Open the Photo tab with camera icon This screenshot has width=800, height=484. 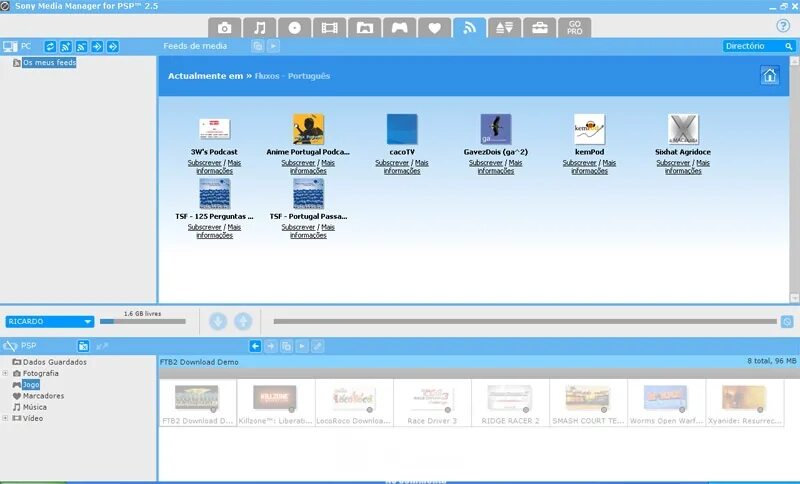coord(224,28)
